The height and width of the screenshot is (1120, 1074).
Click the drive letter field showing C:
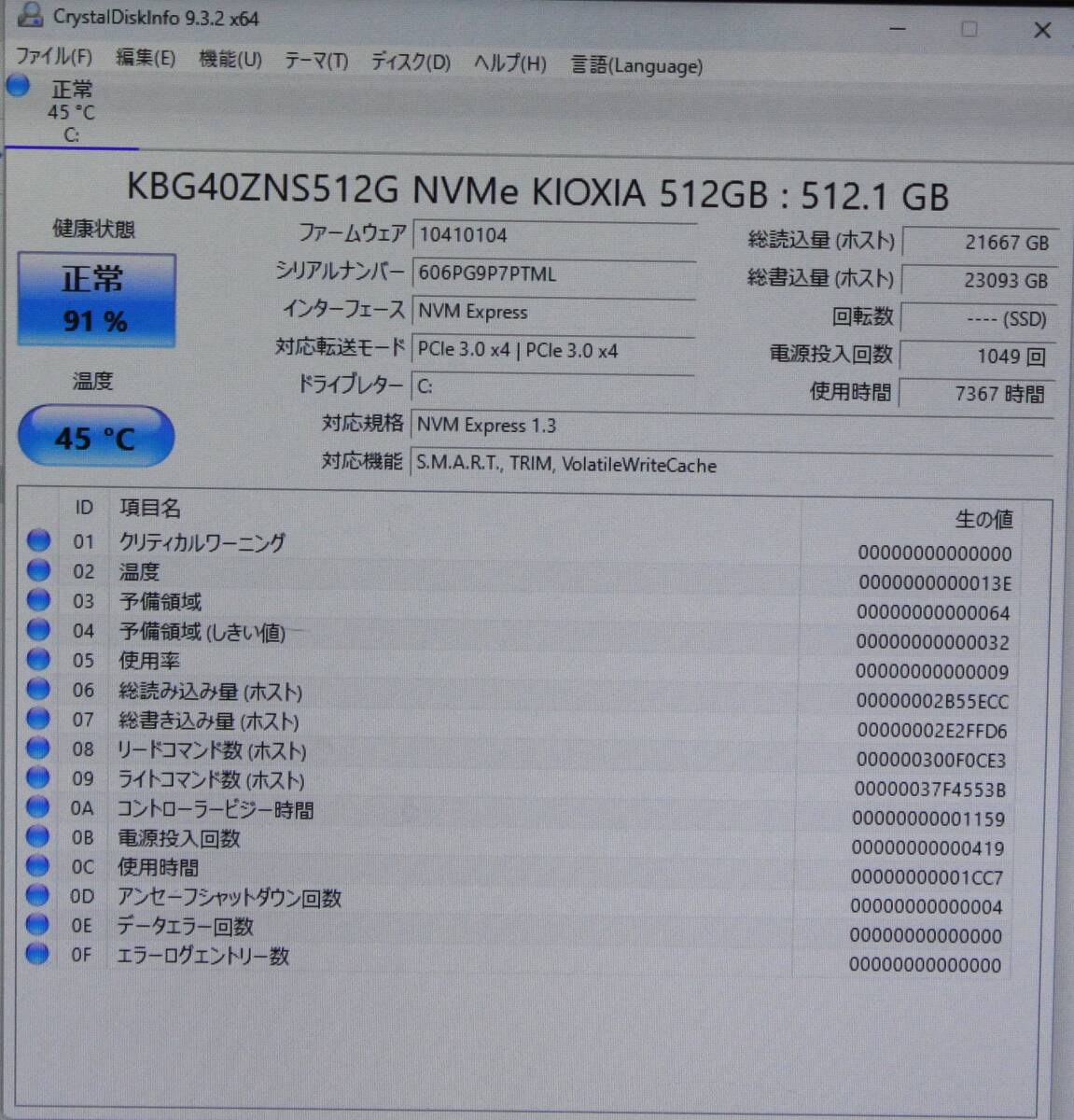[x=552, y=386]
